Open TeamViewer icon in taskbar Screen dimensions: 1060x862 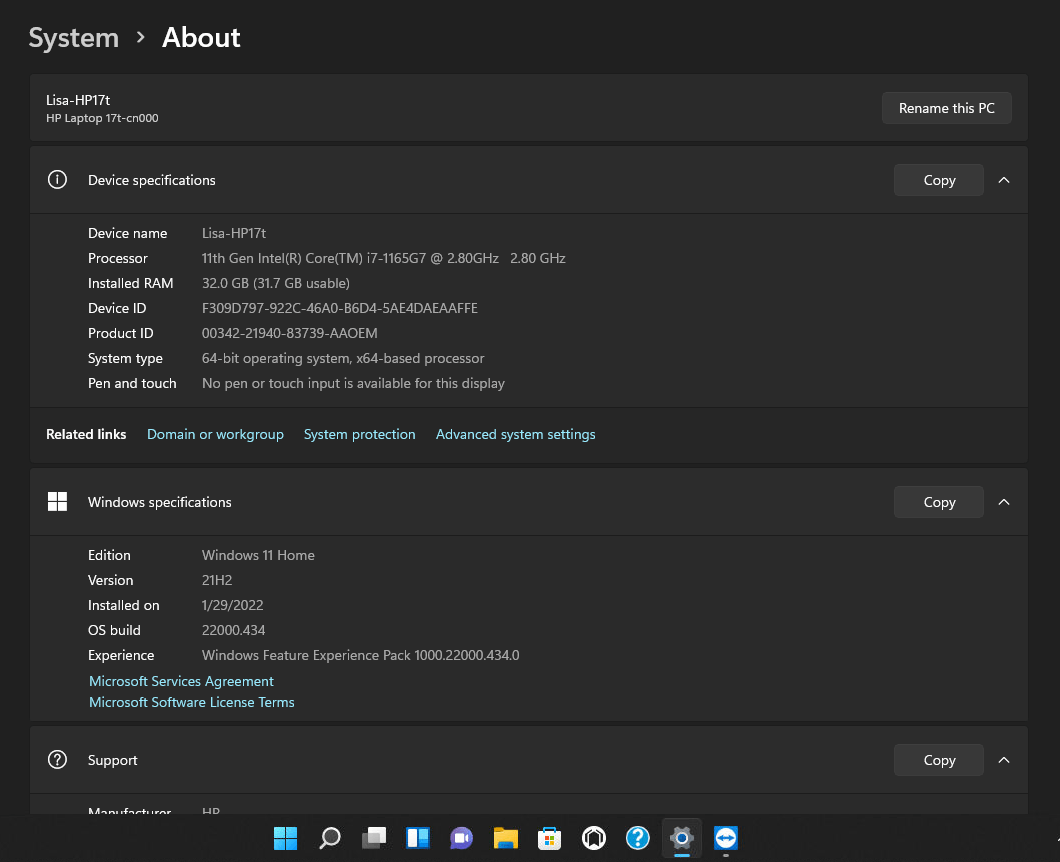point(726,838)
